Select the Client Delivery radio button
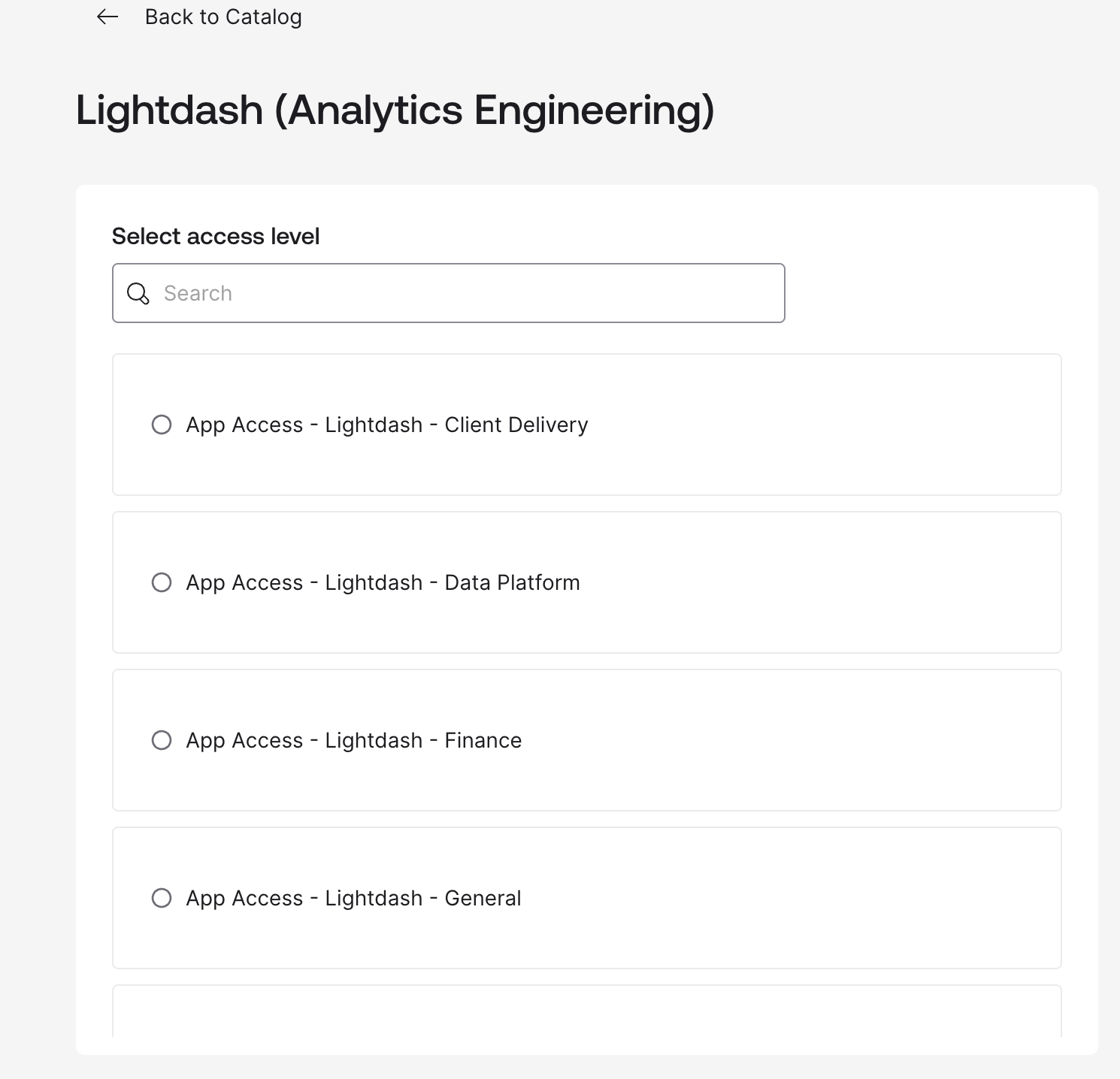 [162, 425]
